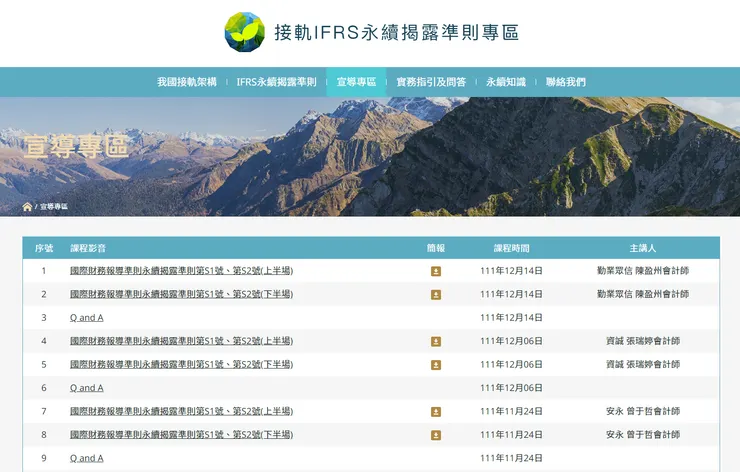The width and height of the screenshot is (740, 472).
Task: Click speaker 安永 曾于哲會計師 in row 8
Action: pos(643,434)
